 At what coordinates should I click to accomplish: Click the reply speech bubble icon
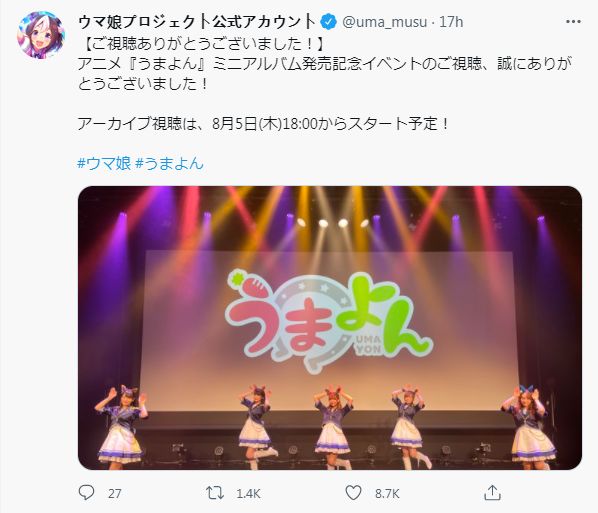pos(86,493)
